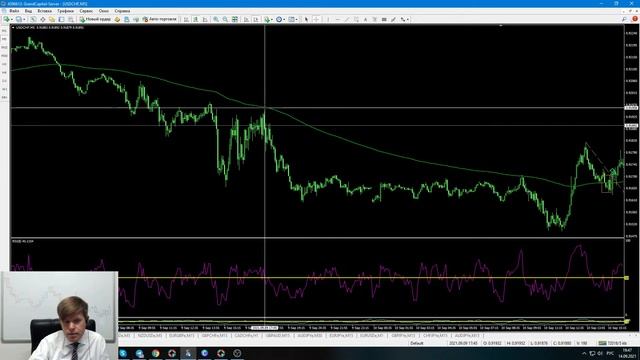Open the chart templates icon
This screenshot has height=360, width=640.
291,19
